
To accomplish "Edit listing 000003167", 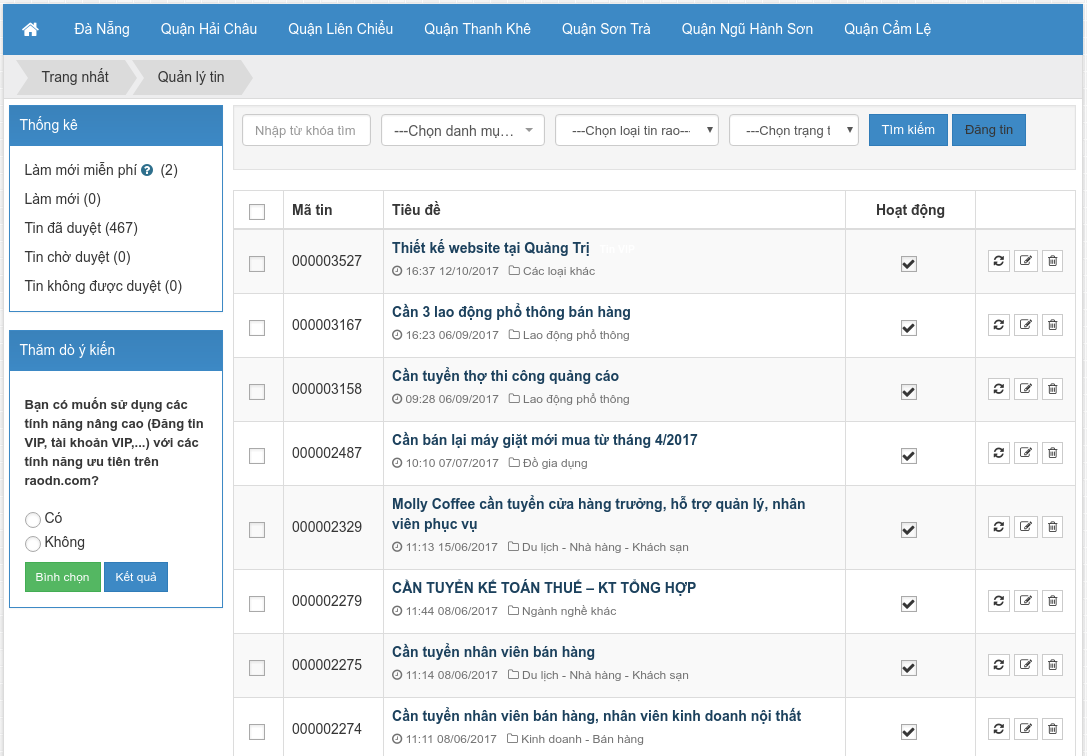I will click(1025, 325).
